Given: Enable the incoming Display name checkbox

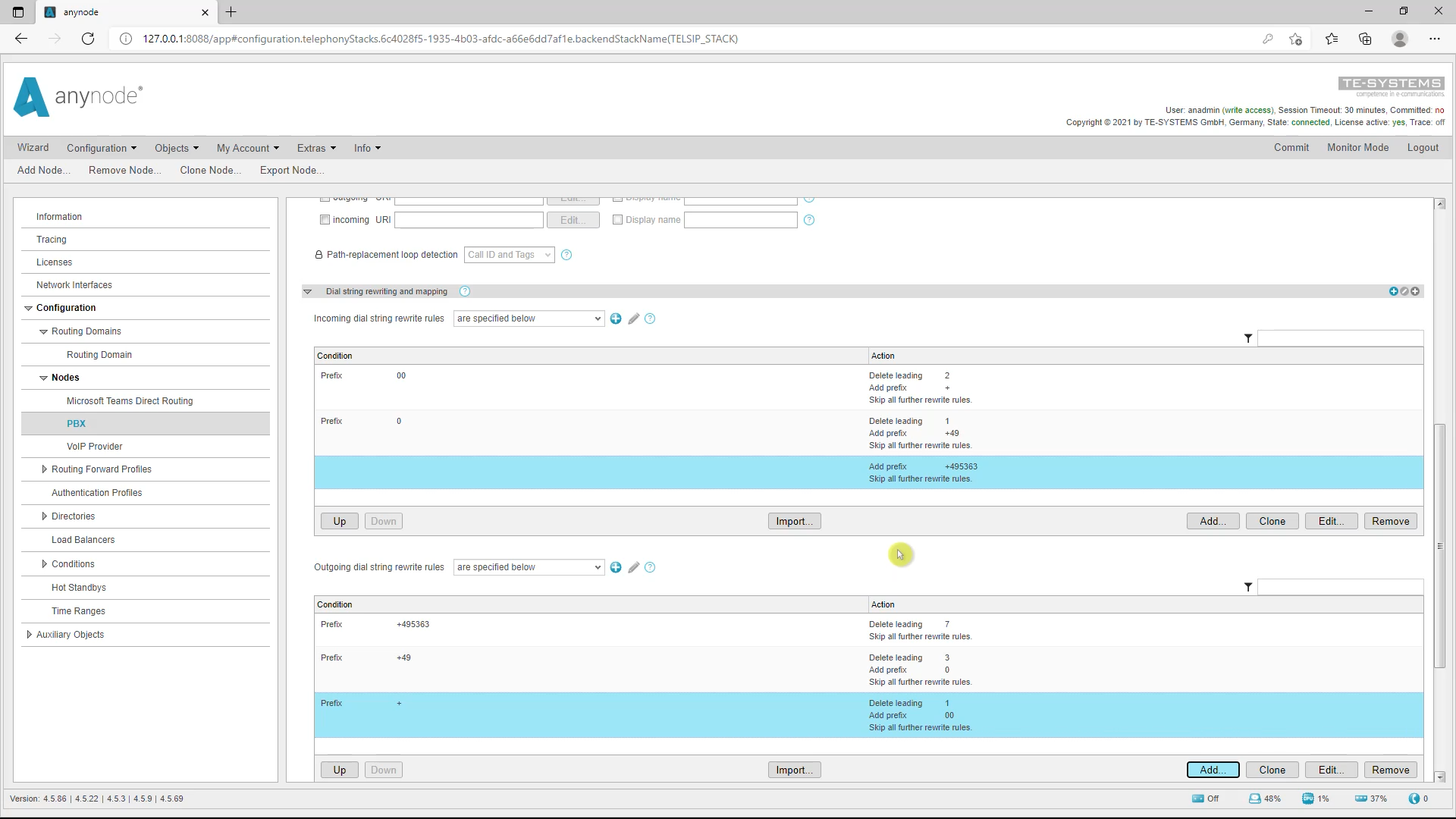Looking at the screenshot, I should [x=617, y=220].
